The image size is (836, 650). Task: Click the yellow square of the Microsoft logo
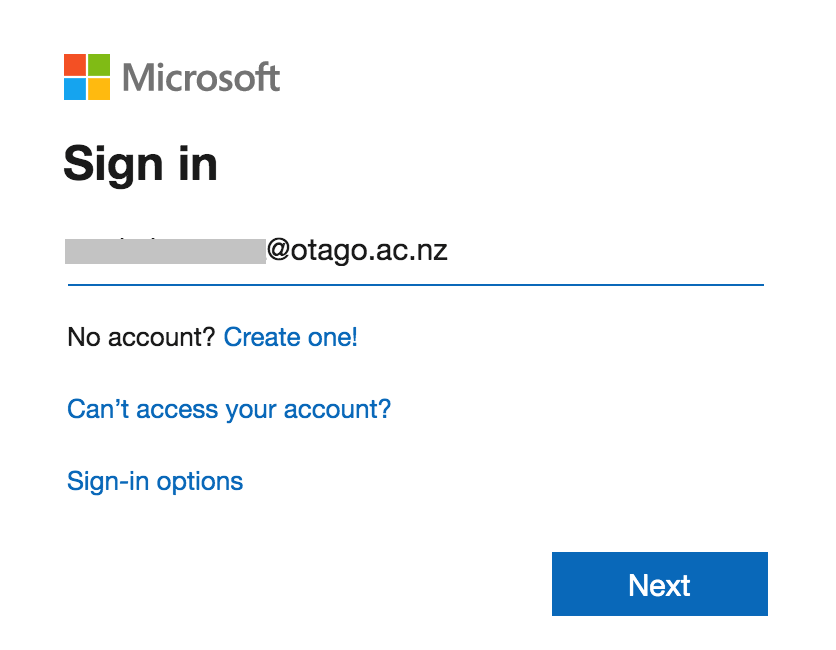point(99,89)
